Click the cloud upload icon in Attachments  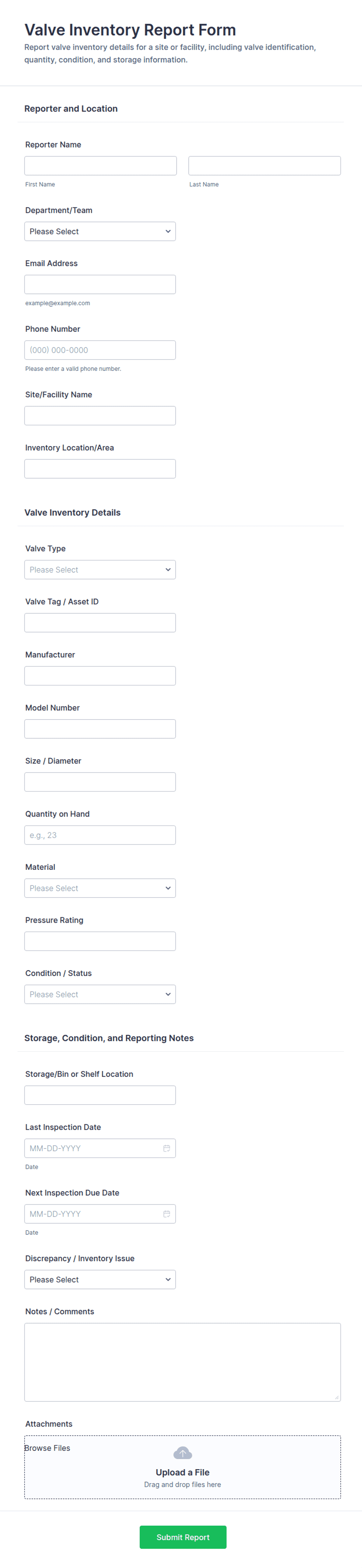[x=183, y=1453]
